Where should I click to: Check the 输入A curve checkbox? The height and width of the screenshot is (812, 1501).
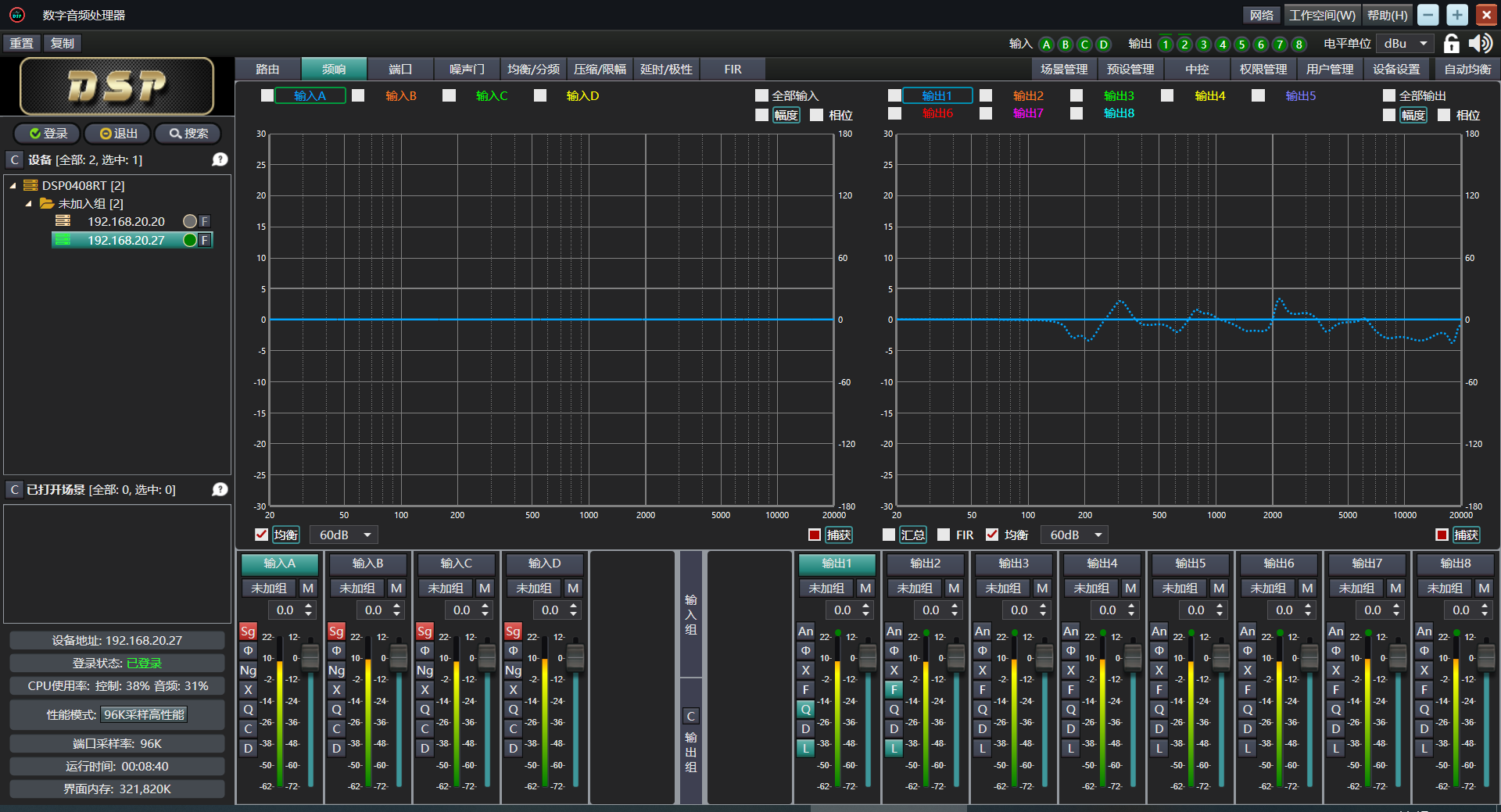click(x=267, y=95)
